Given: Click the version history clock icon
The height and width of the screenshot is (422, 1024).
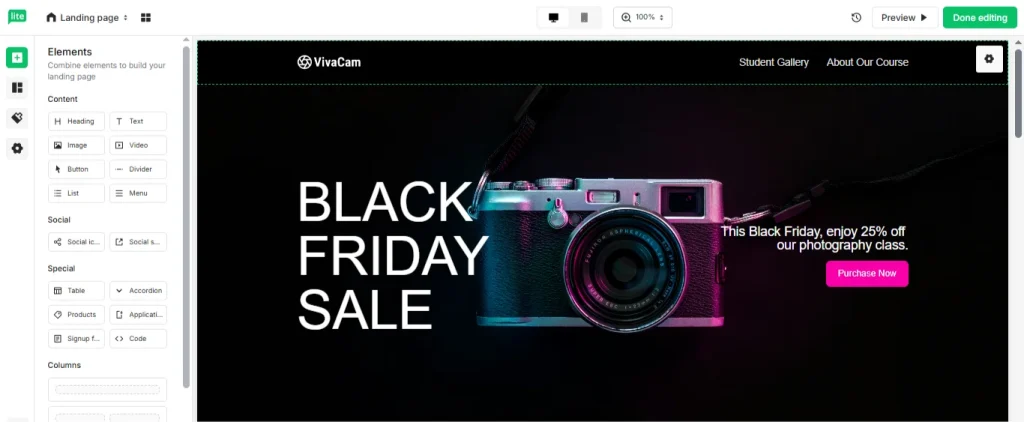Looking at the screenshot, I should pyautogui.click(x=856, y=18).
